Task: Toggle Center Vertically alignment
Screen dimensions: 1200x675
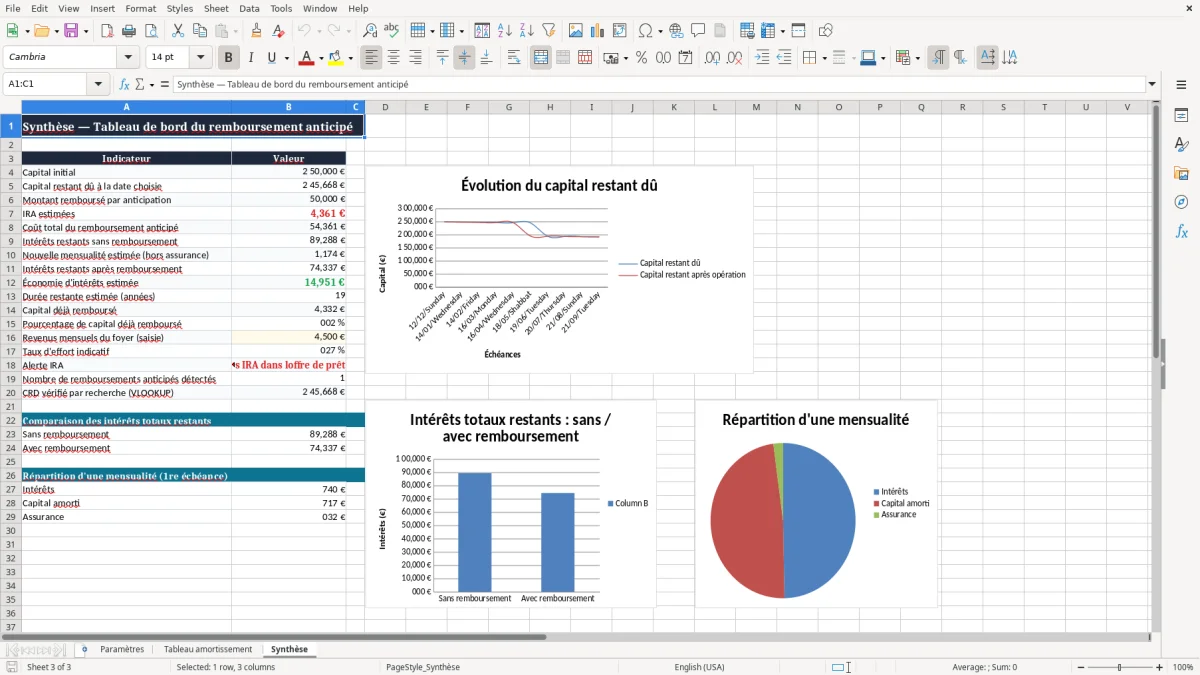Action: tap(464, 58)
